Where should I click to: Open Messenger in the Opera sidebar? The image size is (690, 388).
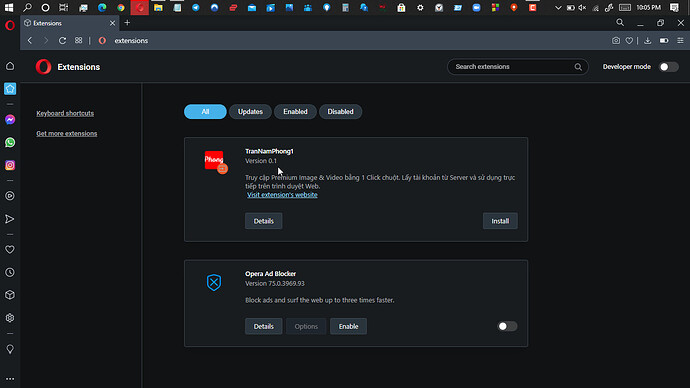[x=10, y=120]
